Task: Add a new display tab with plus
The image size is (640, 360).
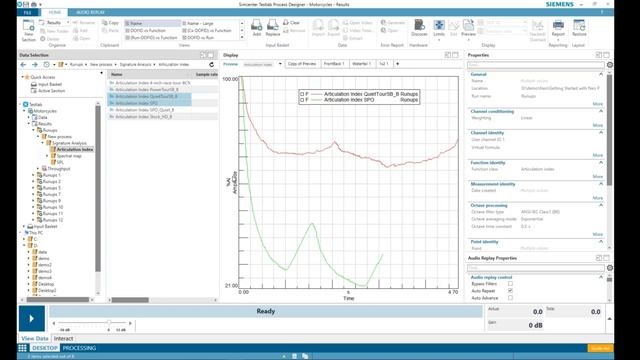Action: [398, 64]
